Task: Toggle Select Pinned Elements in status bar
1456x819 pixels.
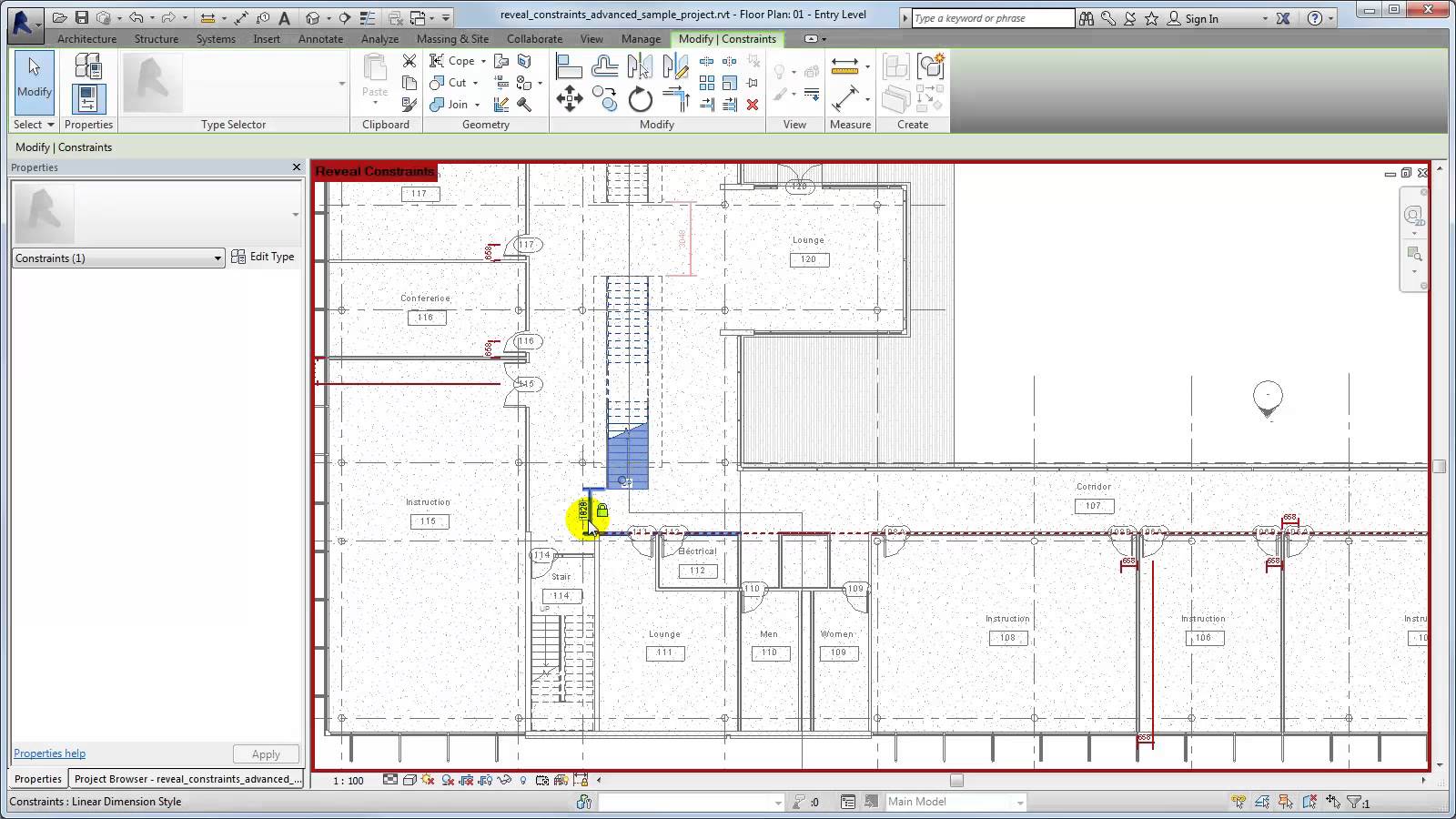Action: pyautogui.click(x=1286, y=802)
